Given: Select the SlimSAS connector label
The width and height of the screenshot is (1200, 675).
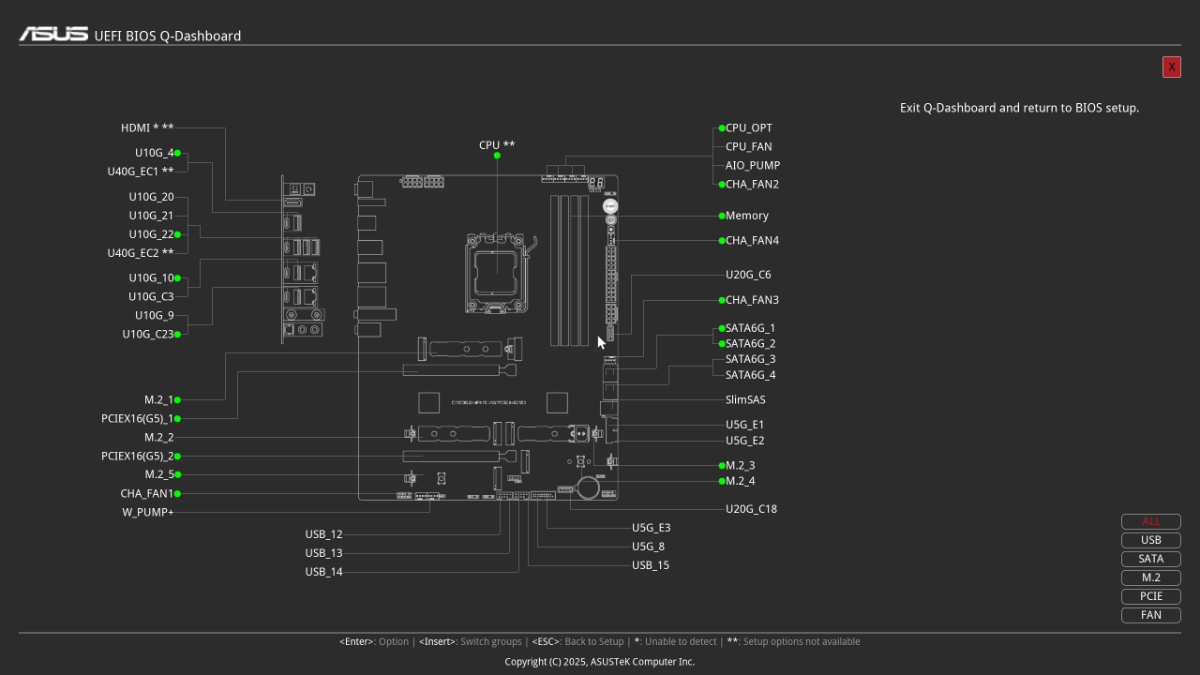Looking at the screenshot, I should pyautogui.click(x=745, y=400).
